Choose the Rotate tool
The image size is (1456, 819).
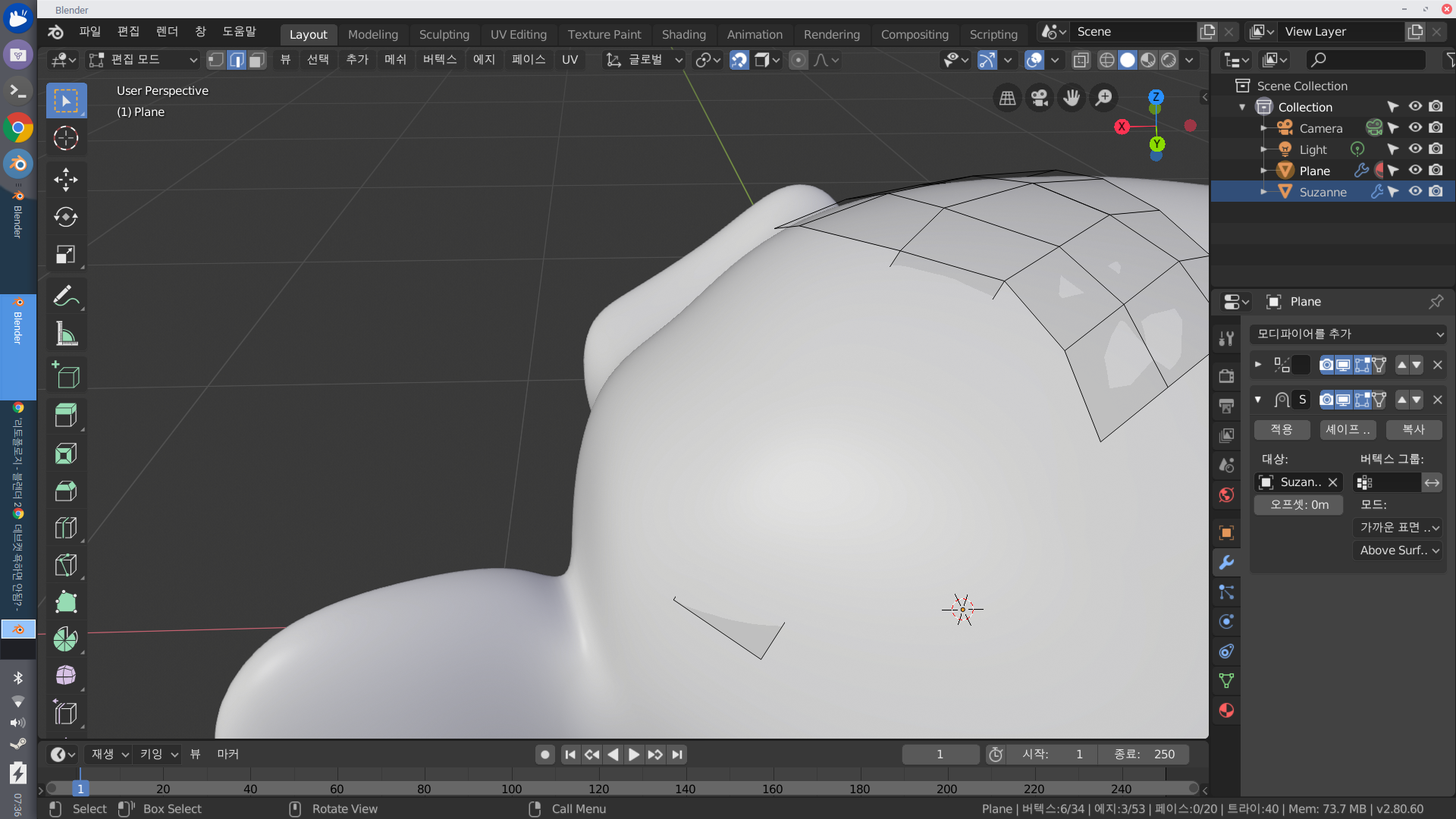point(66,217)
